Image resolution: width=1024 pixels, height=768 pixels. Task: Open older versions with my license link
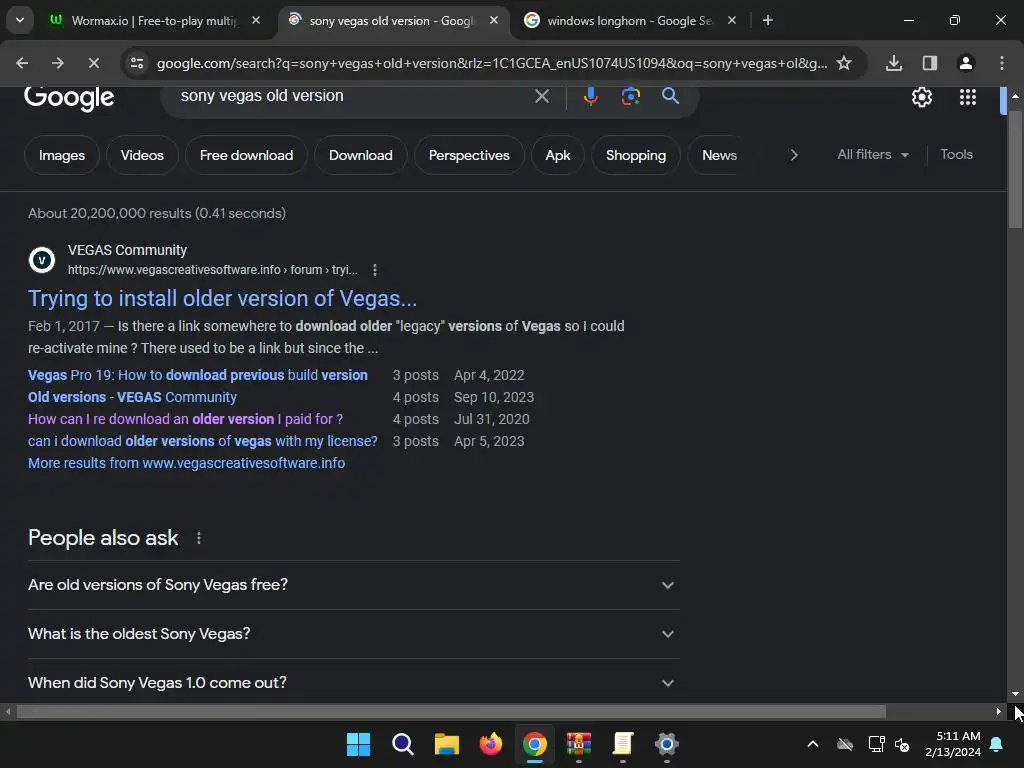[x=202, y=441]
